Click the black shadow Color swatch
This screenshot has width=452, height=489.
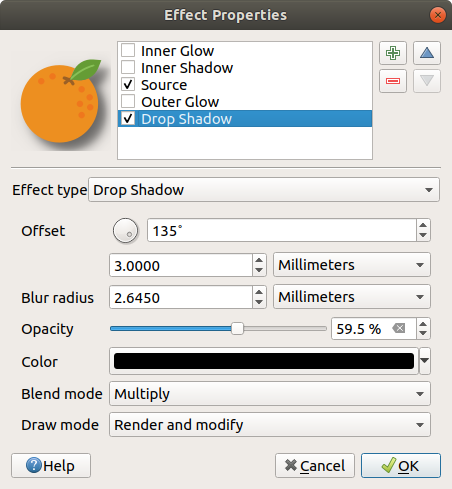[x=264, y=361]
